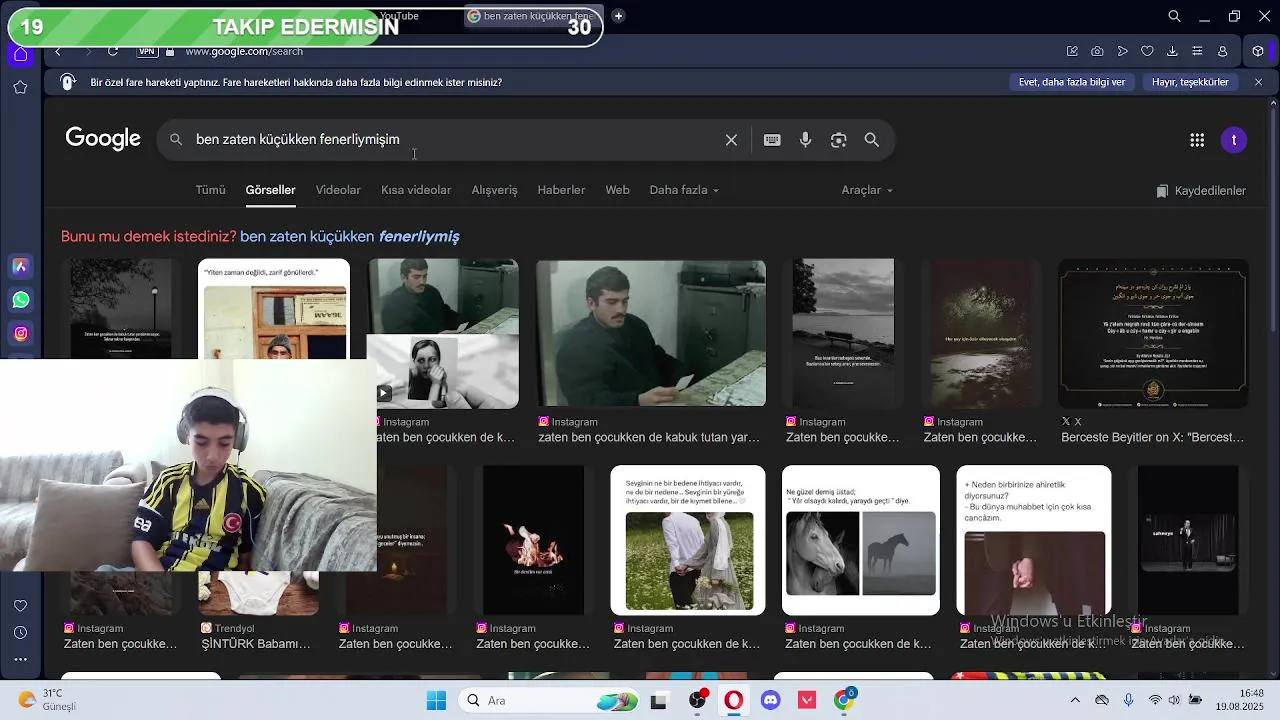The image size is (1280, 720).
Task: Click "Evet, daha fazla bilgi ver" button
Action: point(1072,82)
